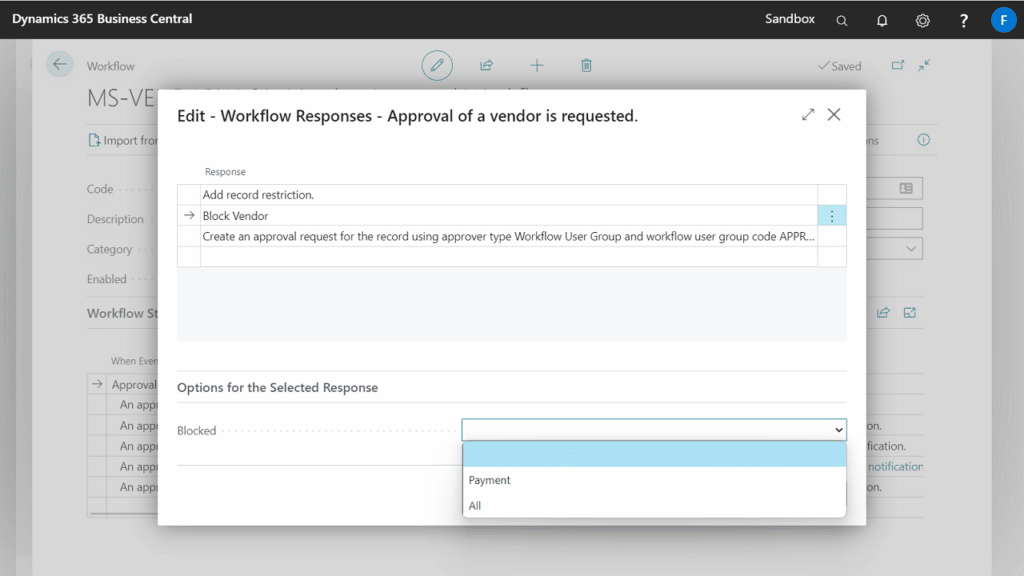Image resolution: width=1024 pixels, height=576 pixels.
Task: Select the Add record restriction response row
Action: 400,194
